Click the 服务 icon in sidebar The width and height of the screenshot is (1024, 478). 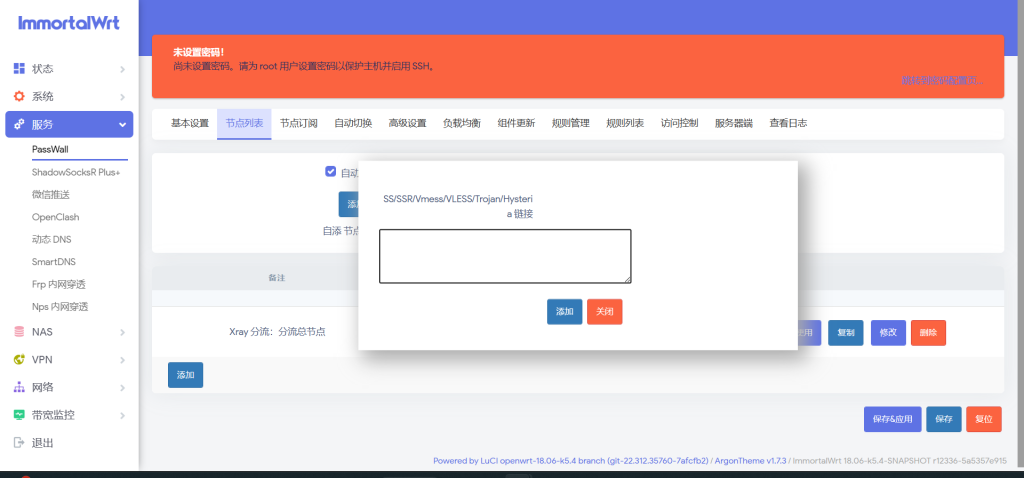click(18, 125)
